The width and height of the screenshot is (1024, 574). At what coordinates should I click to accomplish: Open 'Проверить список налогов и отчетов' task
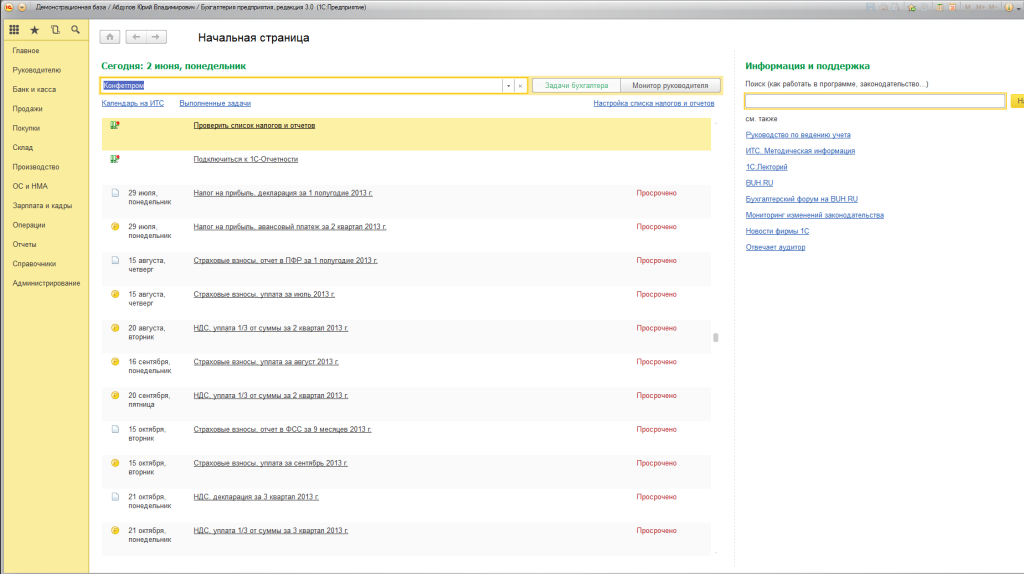[254, 125]
